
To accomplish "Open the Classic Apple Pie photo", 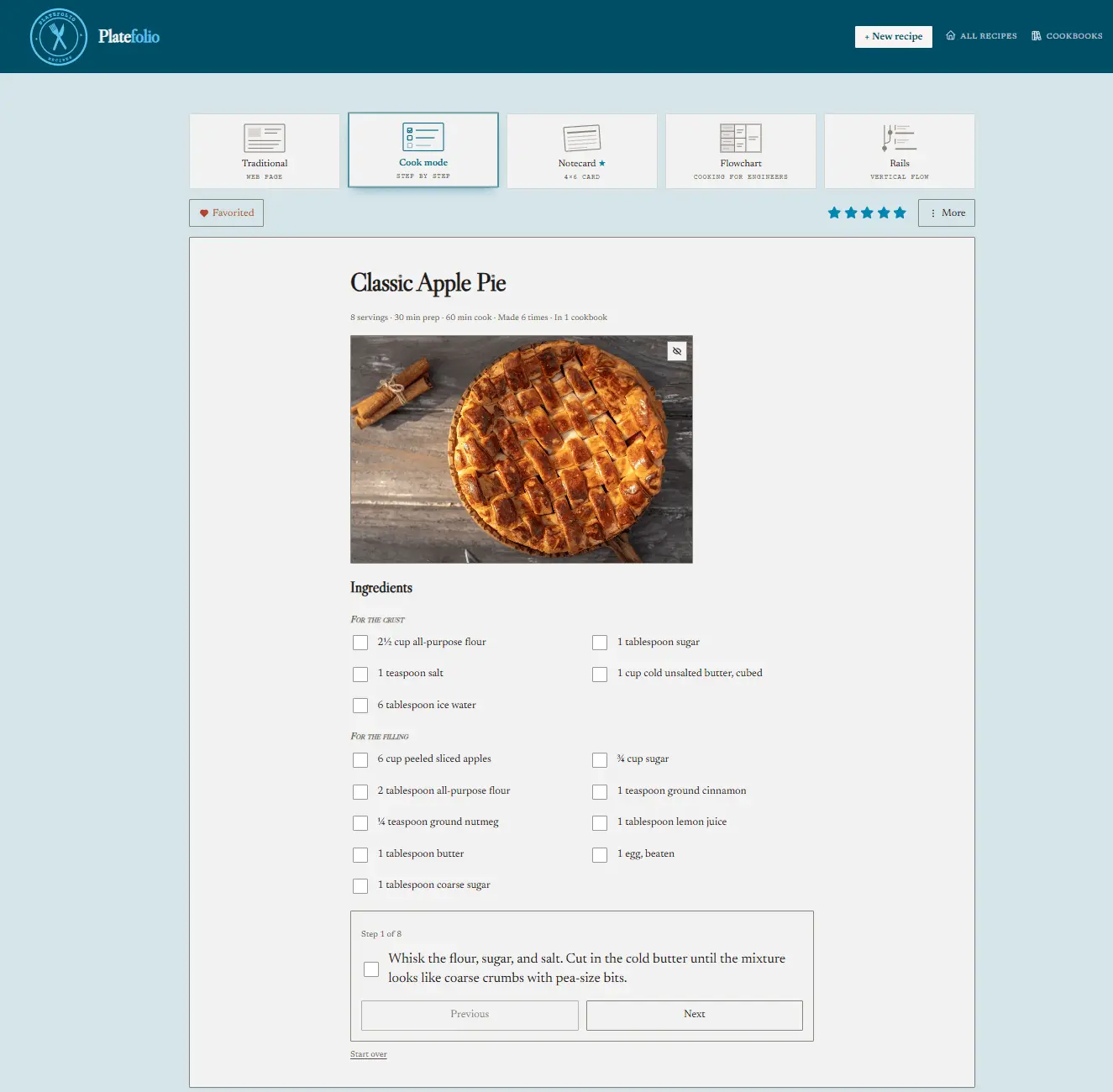I will click(x=522, y=449).
